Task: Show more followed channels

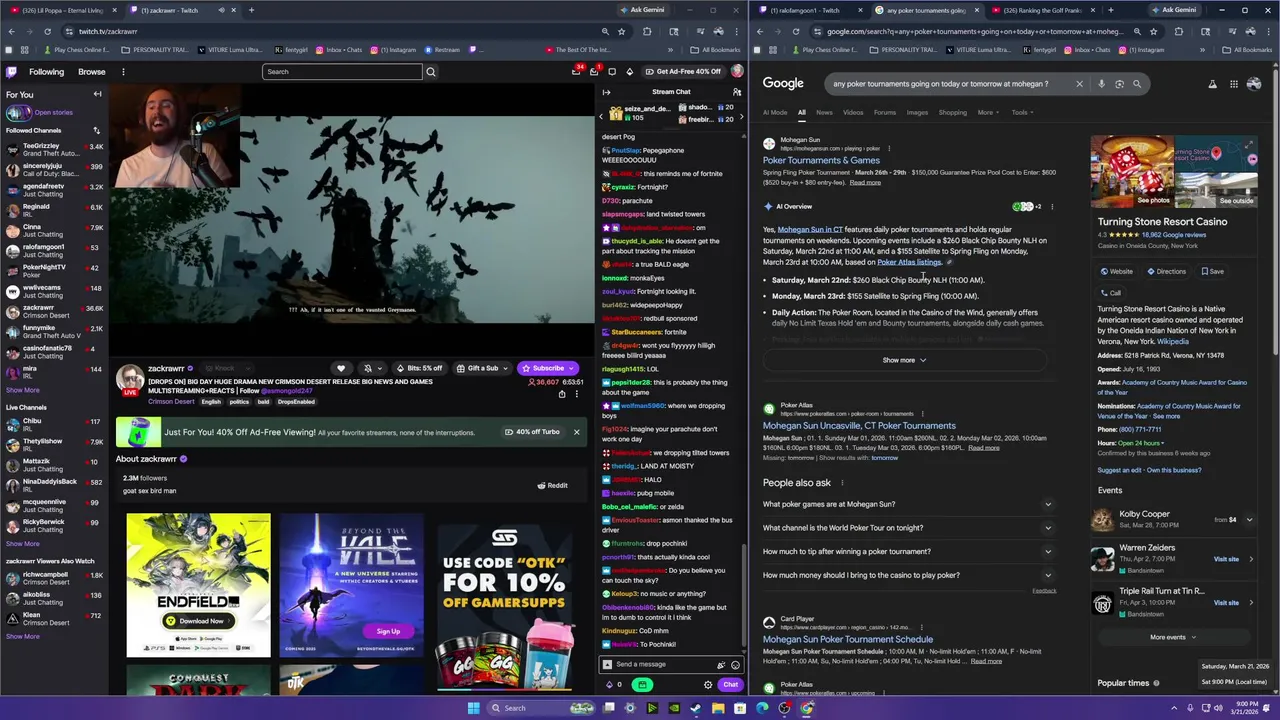Action: coord(23,390)
